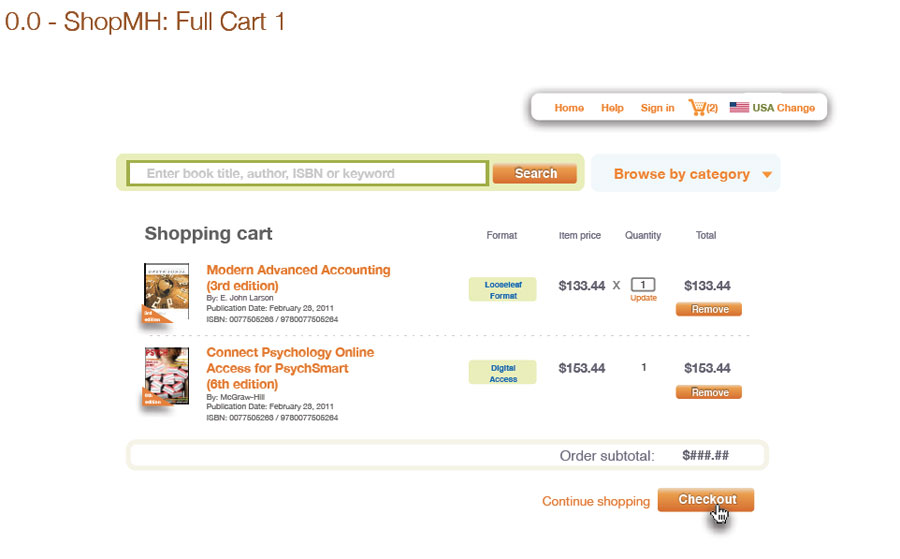
Task: Click Update under the quantity box
Action: pyautogui.click(x=643, y=298)
